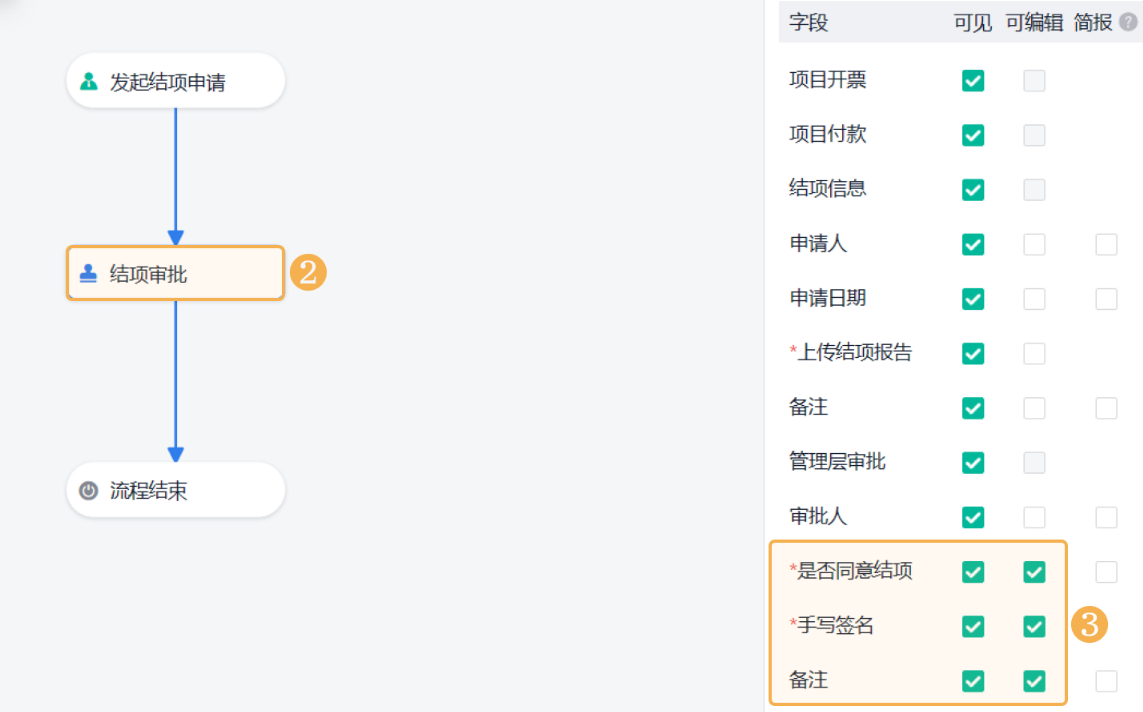Click the orange number 3 marker badge
The width and height of the screenshot is (1143, 712).
[x=1089, y=626]
